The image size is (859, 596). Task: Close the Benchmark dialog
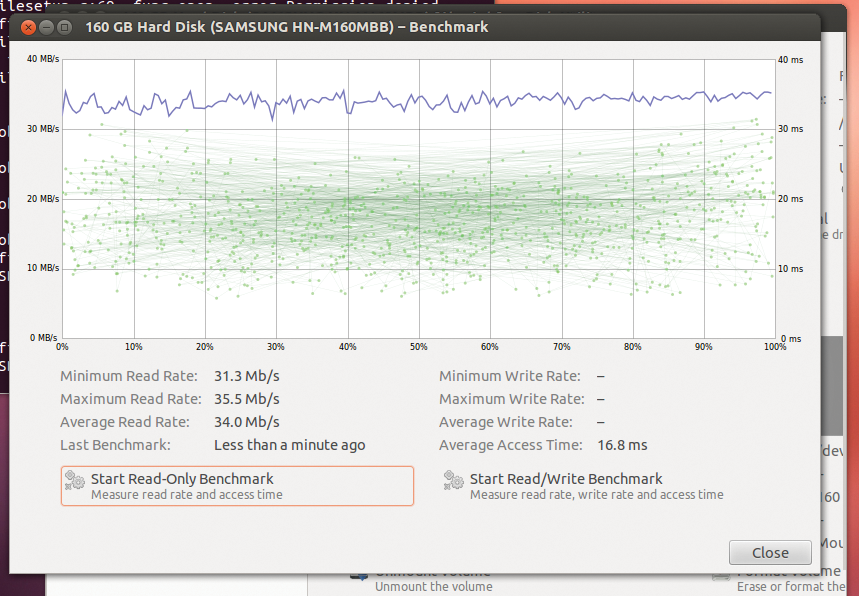tap(770, 552)
